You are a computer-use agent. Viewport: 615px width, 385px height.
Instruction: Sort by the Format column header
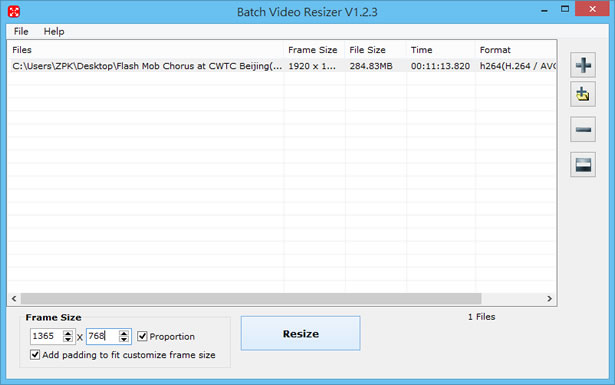tap(516, 50)
